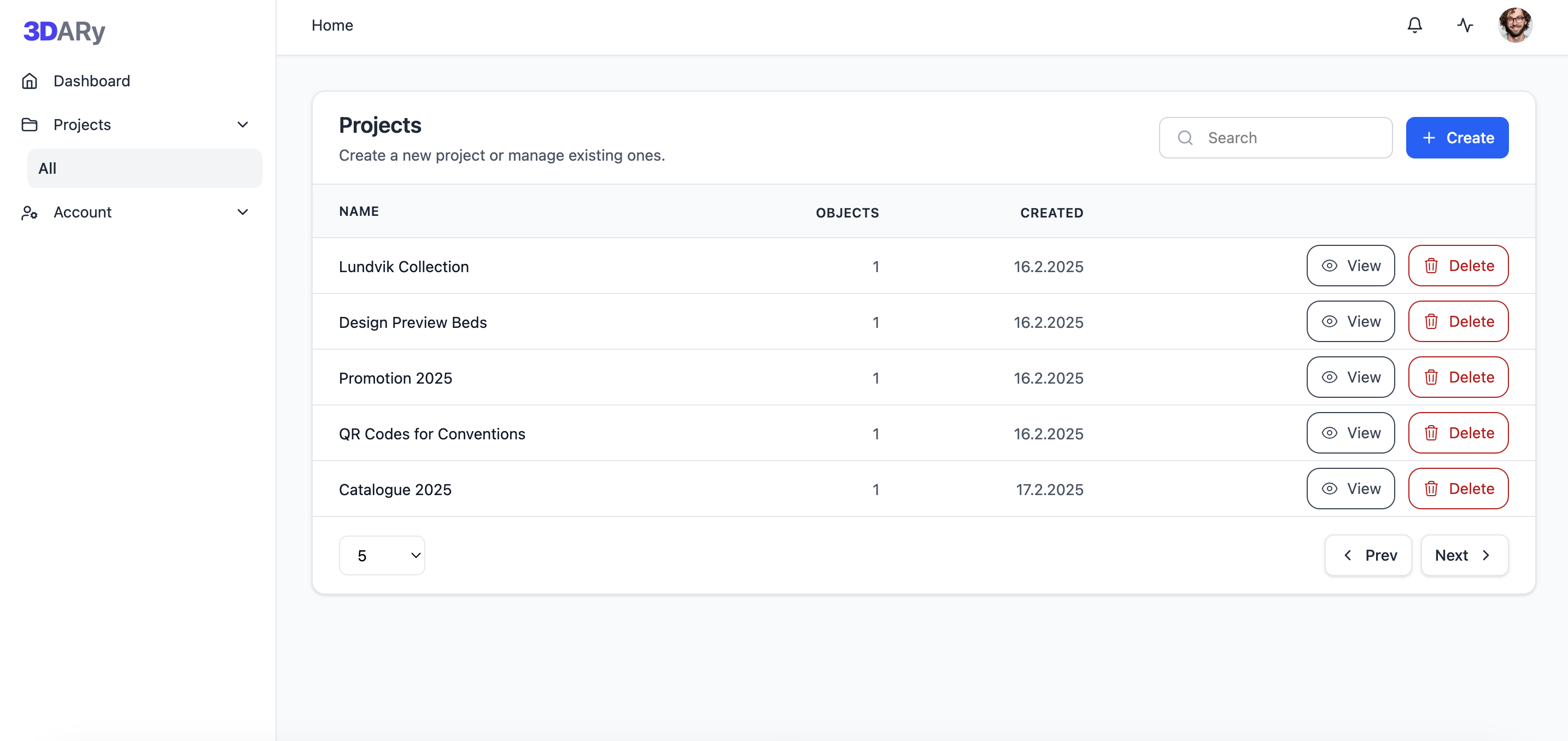Viewport: 1568px width, 741px height.
Task: View the Design Preview Beds project
Action: (x=1350, y=322)
